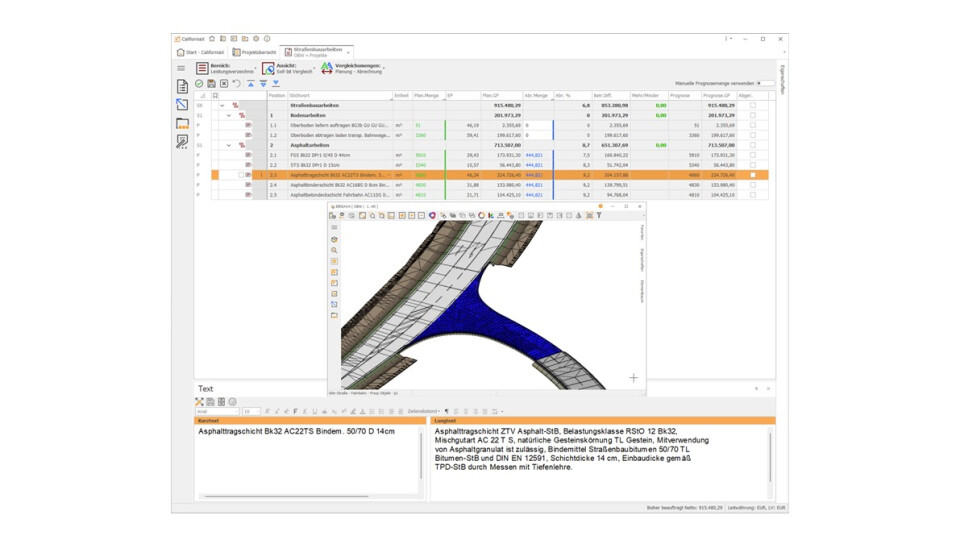Screen dimensions: 960x540
Task: Click the Kurztext vertical scrollbar
Action: tap(421, 456)
